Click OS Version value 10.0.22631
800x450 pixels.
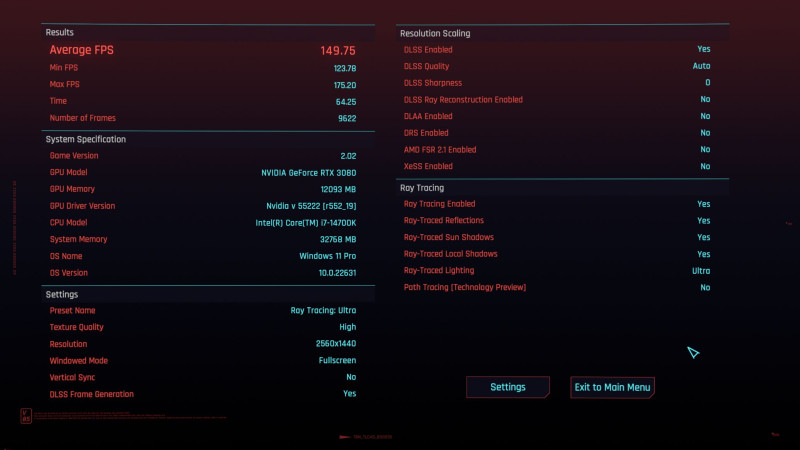click(x=337, y=273)
